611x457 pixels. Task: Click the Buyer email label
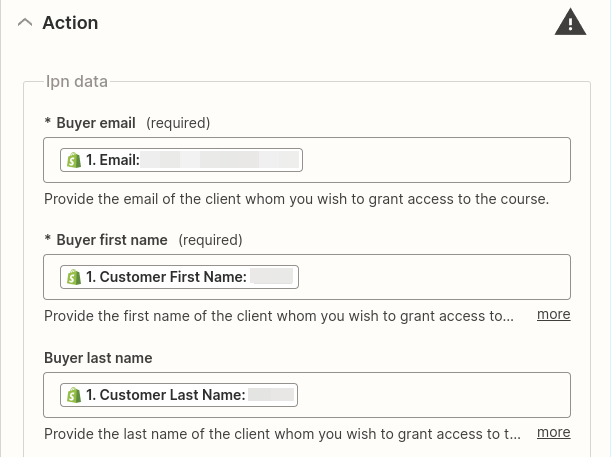(96, 123)
